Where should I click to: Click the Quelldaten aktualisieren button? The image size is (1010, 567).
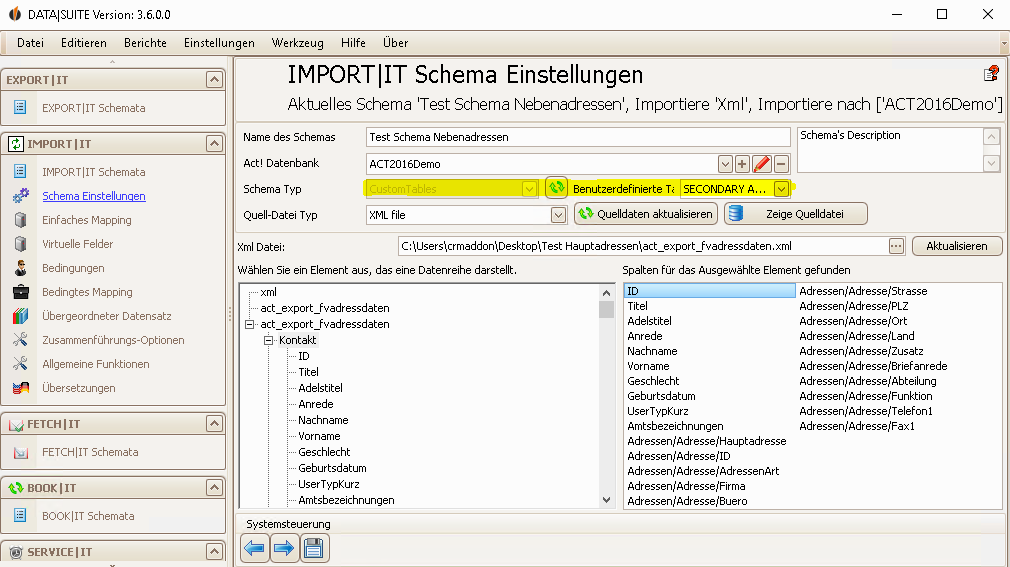pos(645,214)
